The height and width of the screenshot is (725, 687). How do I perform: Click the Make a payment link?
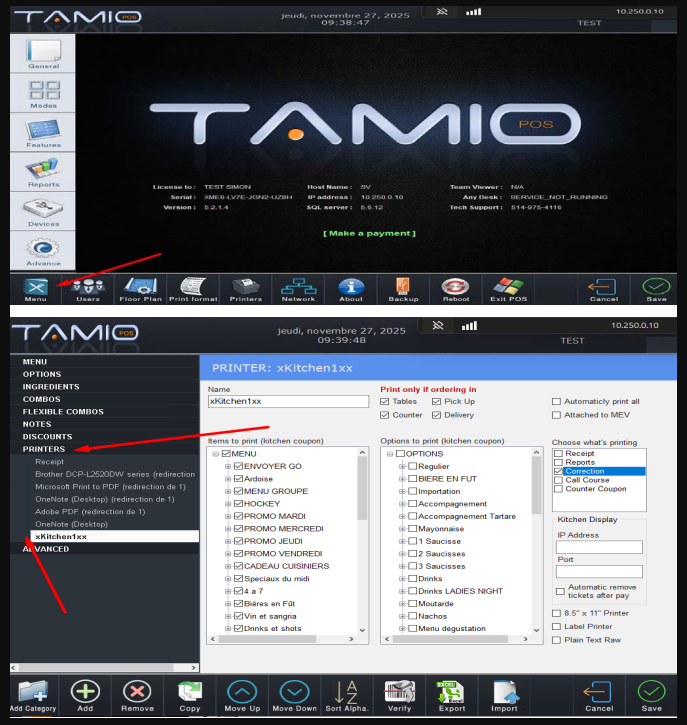click(369, 233)
